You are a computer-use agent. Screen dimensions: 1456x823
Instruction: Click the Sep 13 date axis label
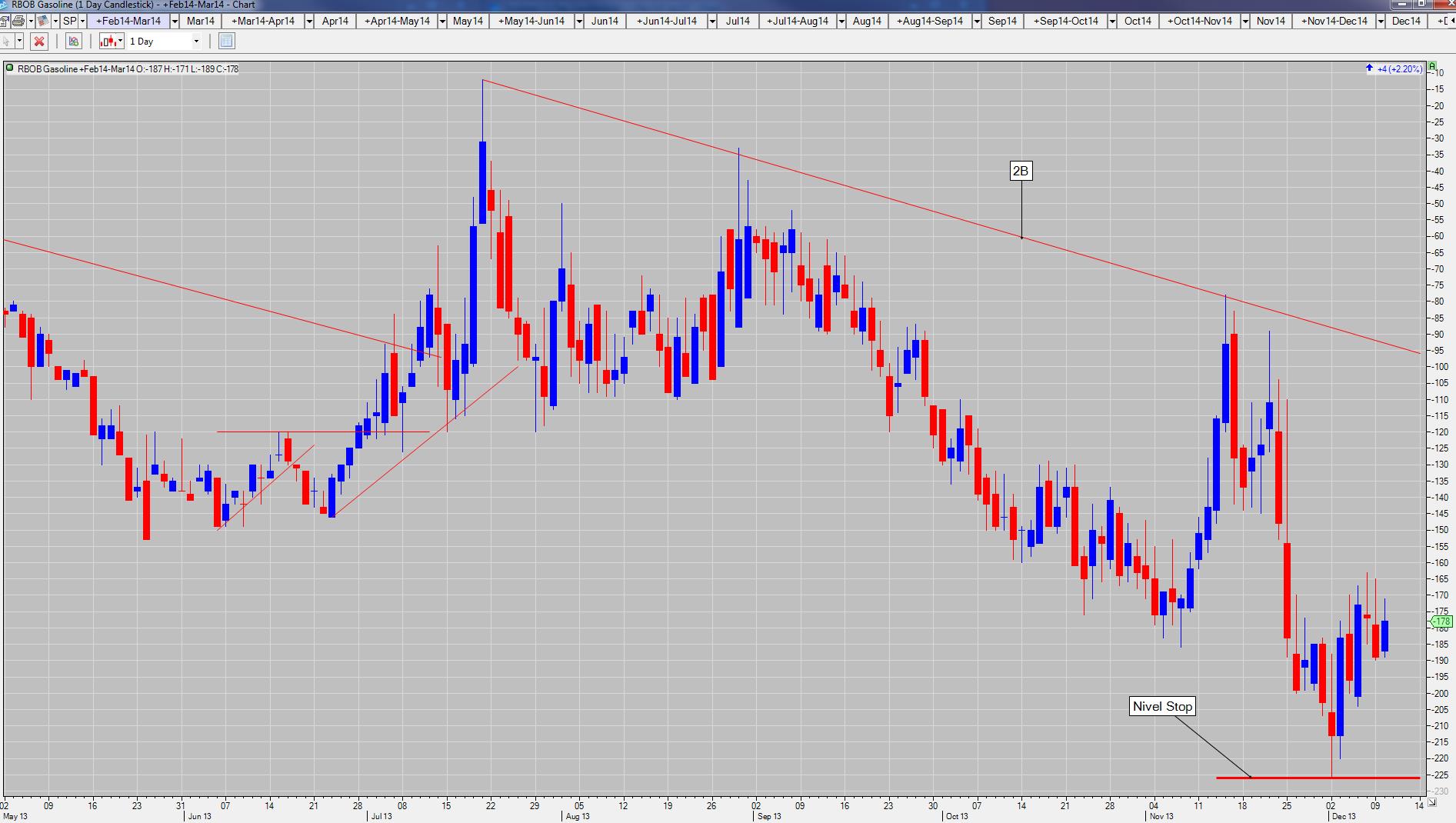point(769,816)
